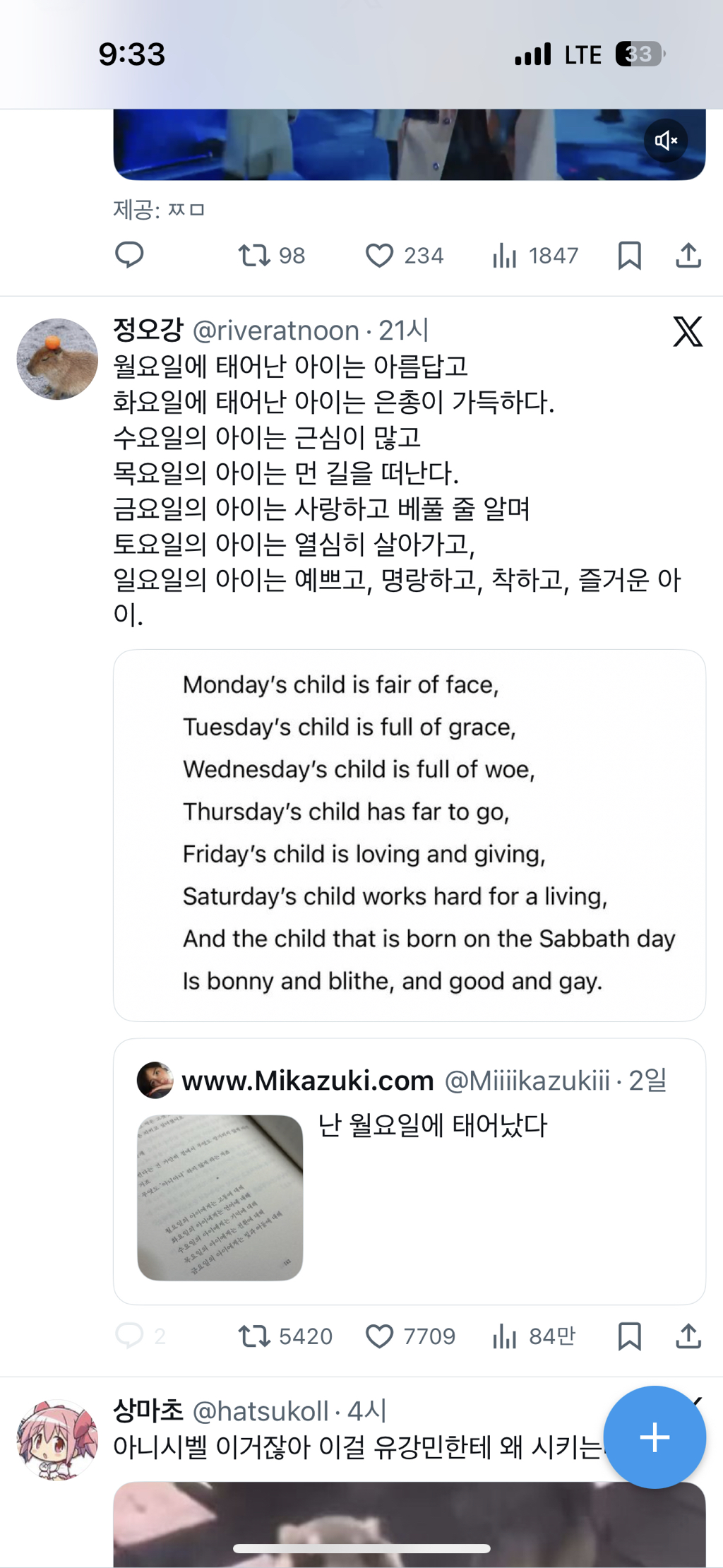Reply to the first tweet with 234 likes
723x1568 pixels.
click(129, 255)
